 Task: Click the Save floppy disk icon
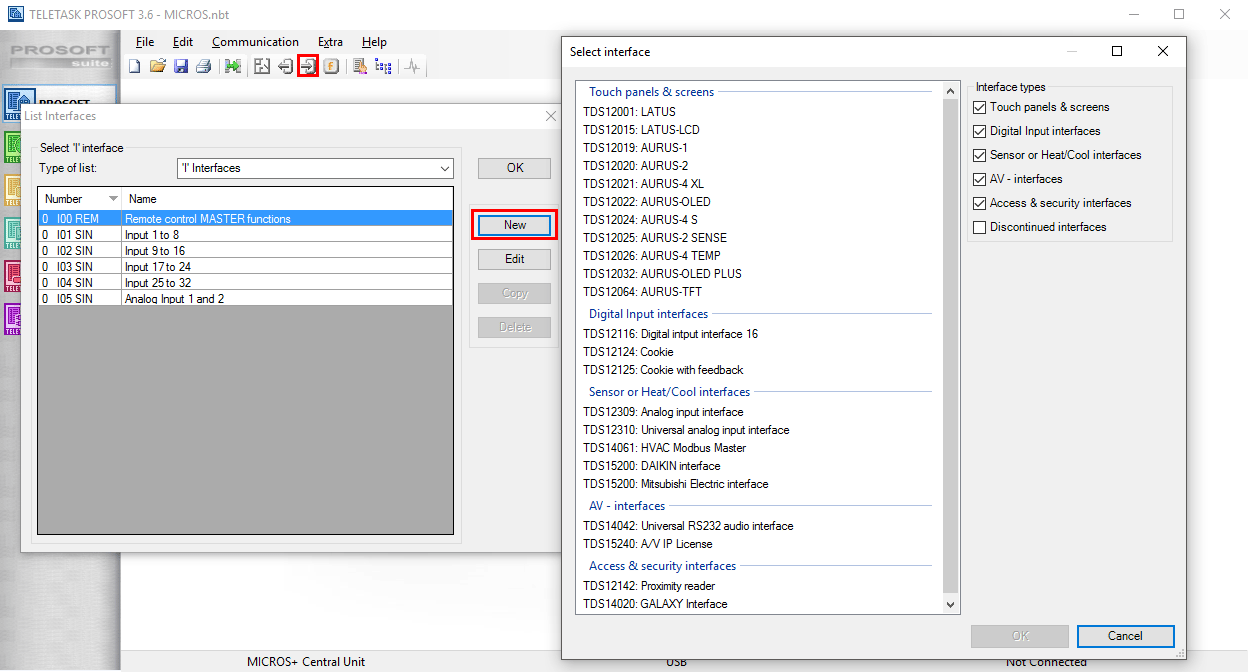[x=181, y=67]
